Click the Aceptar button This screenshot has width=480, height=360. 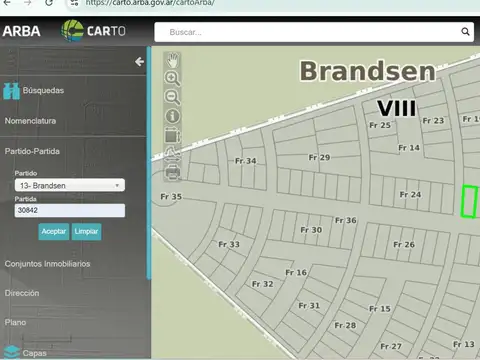[x=54, y=231]
